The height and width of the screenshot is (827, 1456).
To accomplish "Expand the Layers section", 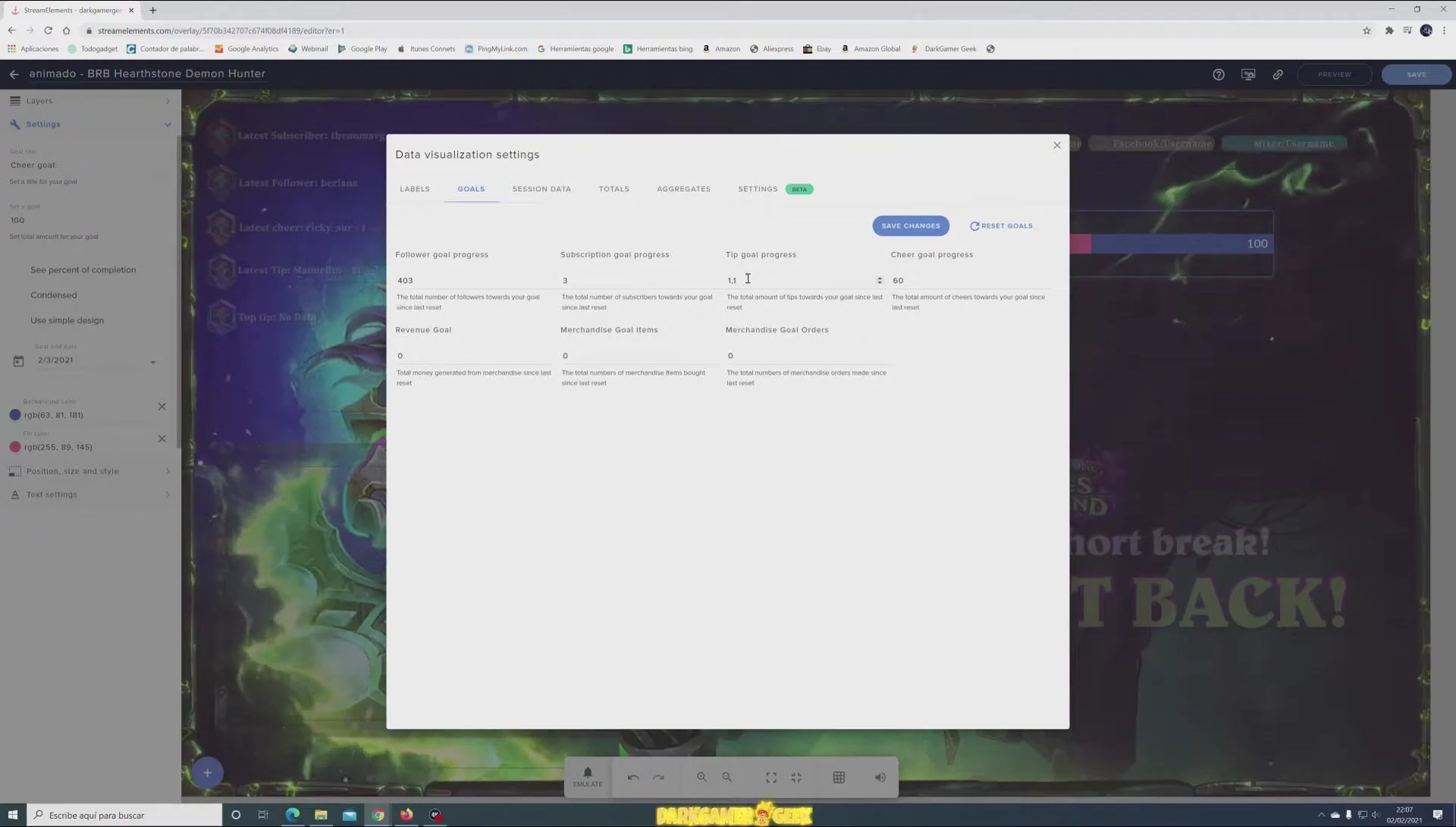I will click(x=168, y=101).
